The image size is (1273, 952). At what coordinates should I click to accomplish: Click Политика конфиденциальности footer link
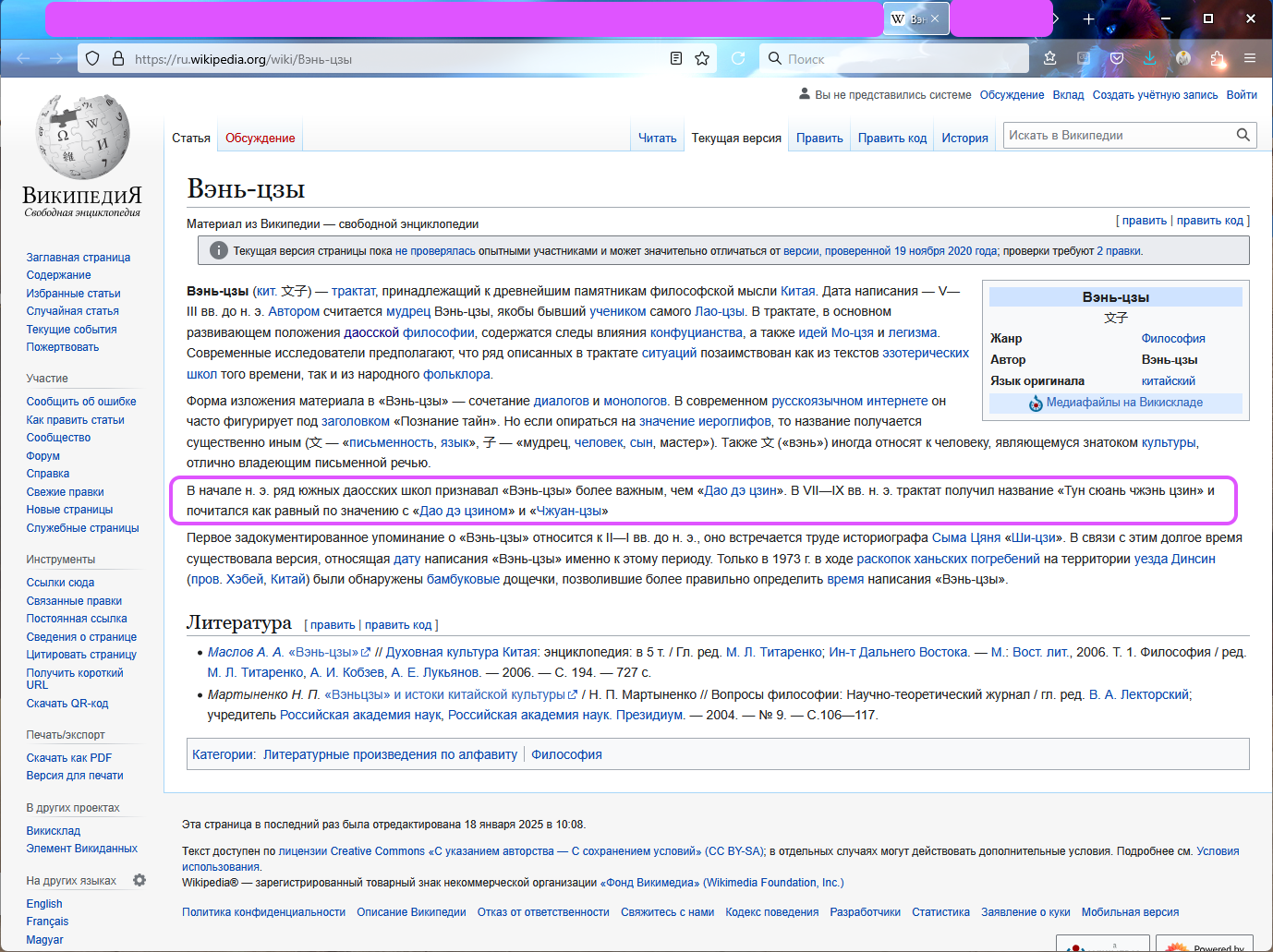pos(263,912)
